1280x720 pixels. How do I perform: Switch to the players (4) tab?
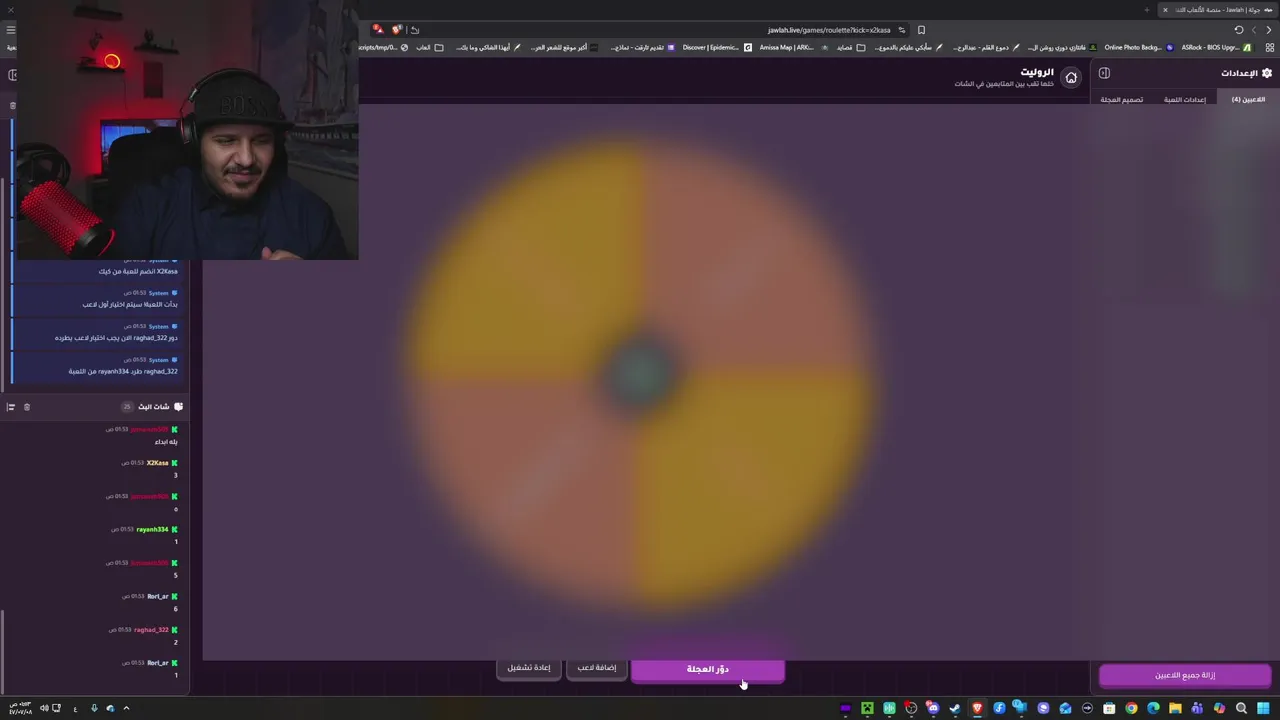tap(1248, 100)
